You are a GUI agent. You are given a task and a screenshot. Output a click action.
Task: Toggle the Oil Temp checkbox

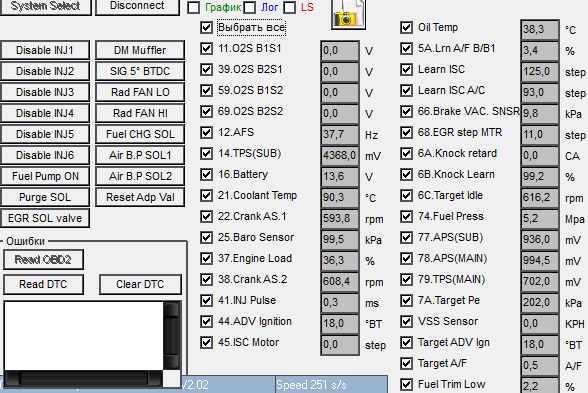(x=406, y=27)
